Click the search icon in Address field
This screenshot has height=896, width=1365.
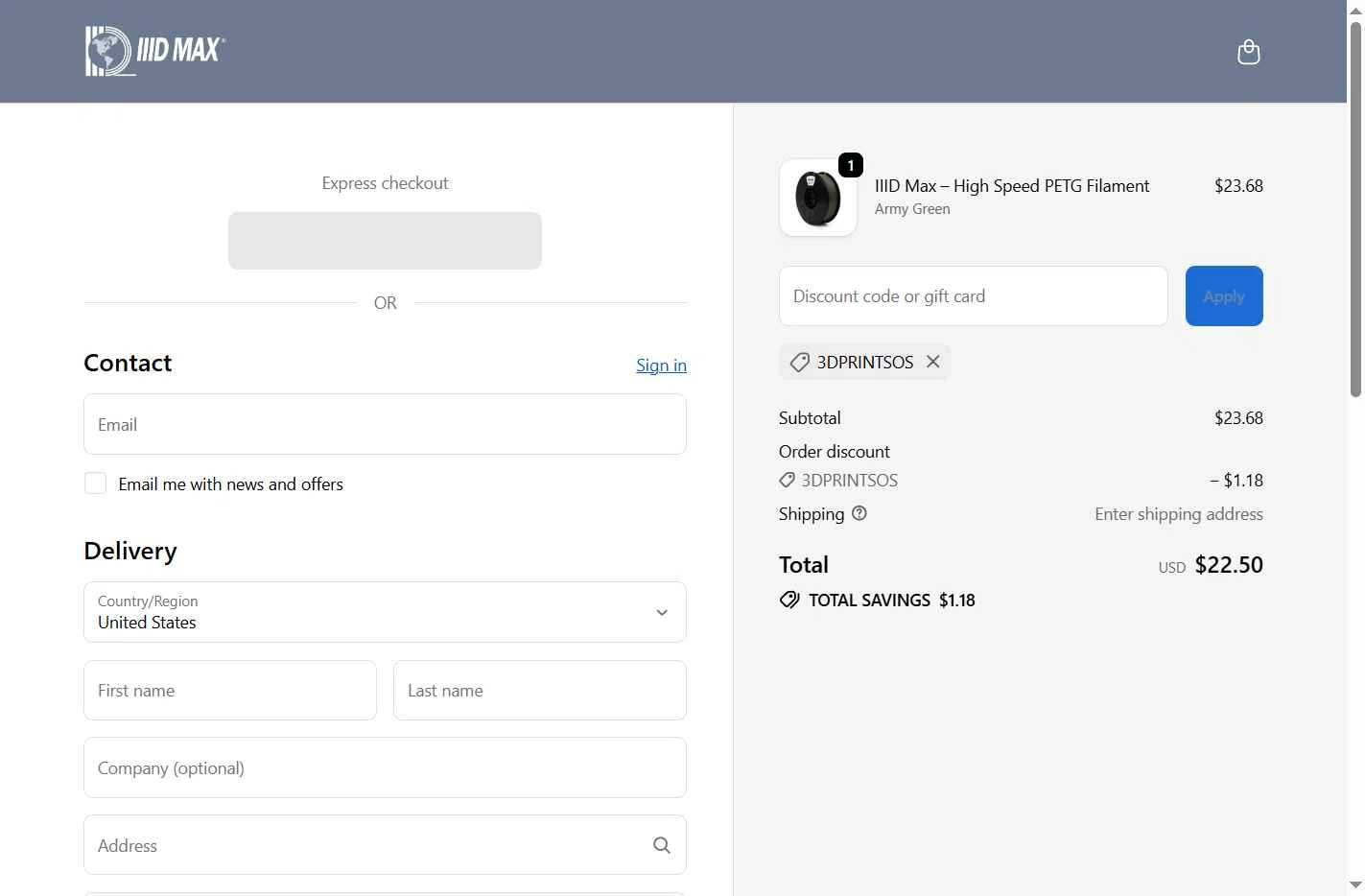click(662, 845)
